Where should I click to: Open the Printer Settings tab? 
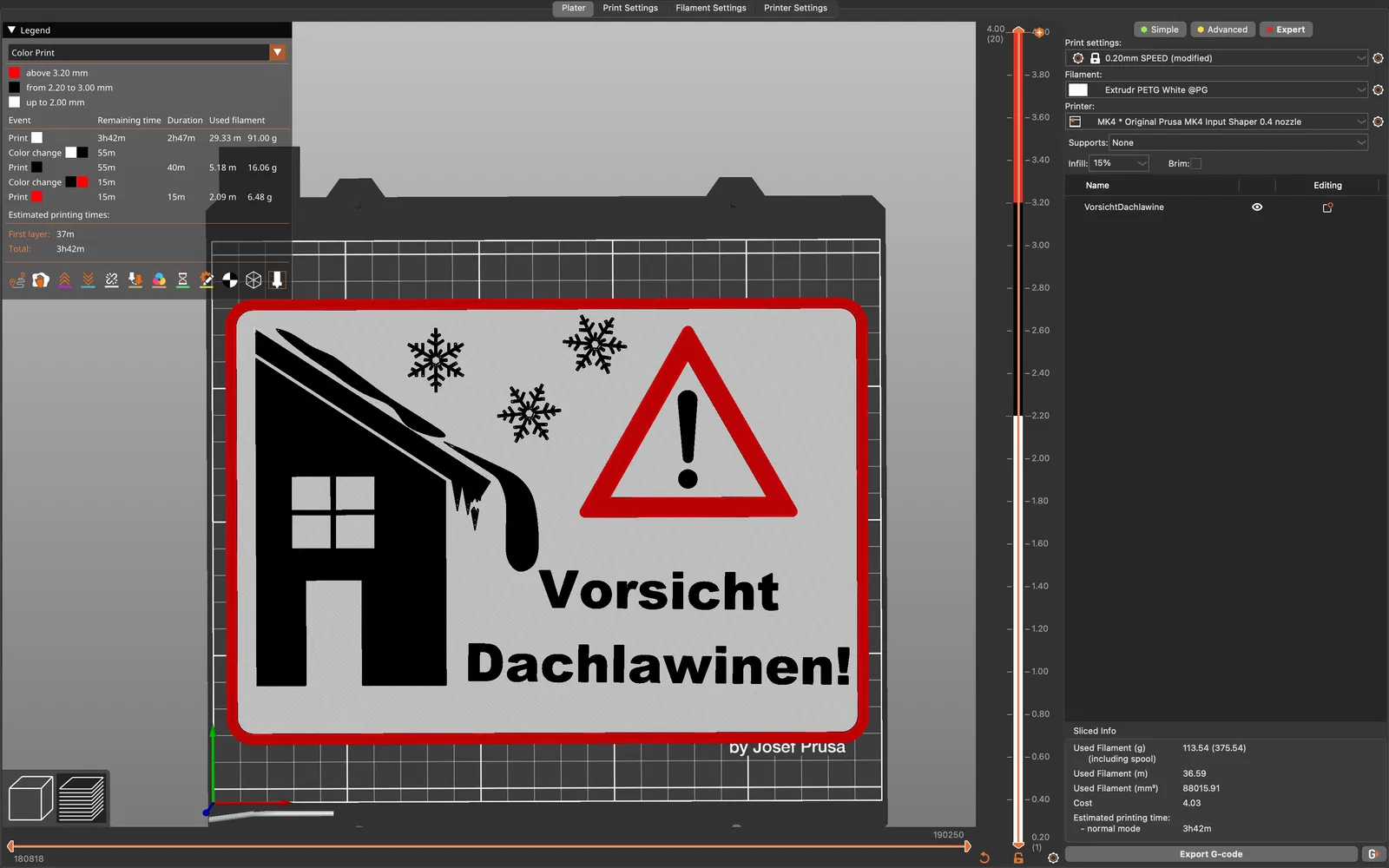(x=795, y=8)
